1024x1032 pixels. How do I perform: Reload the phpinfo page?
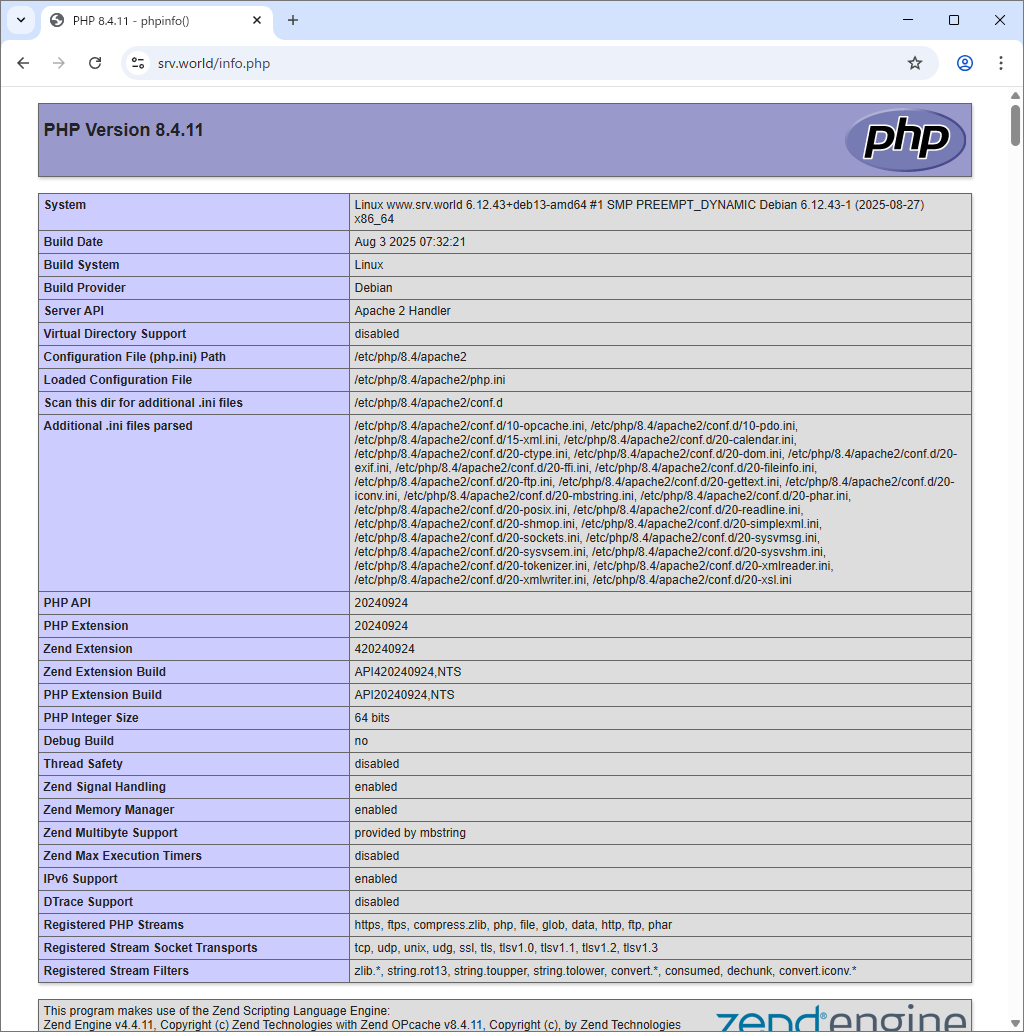click(x=95, y=63)
